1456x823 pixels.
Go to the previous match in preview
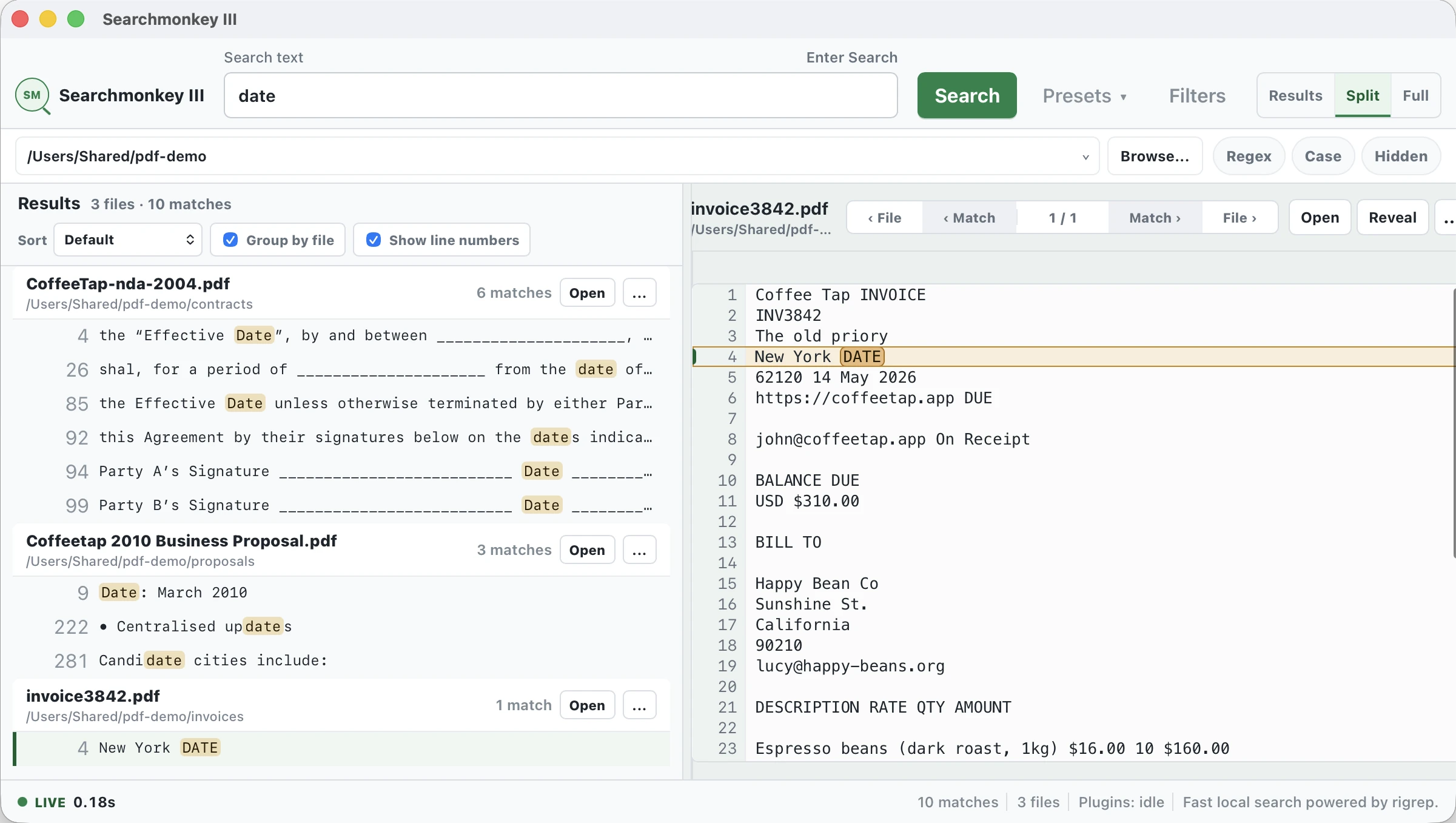click(x=969, y=218)
